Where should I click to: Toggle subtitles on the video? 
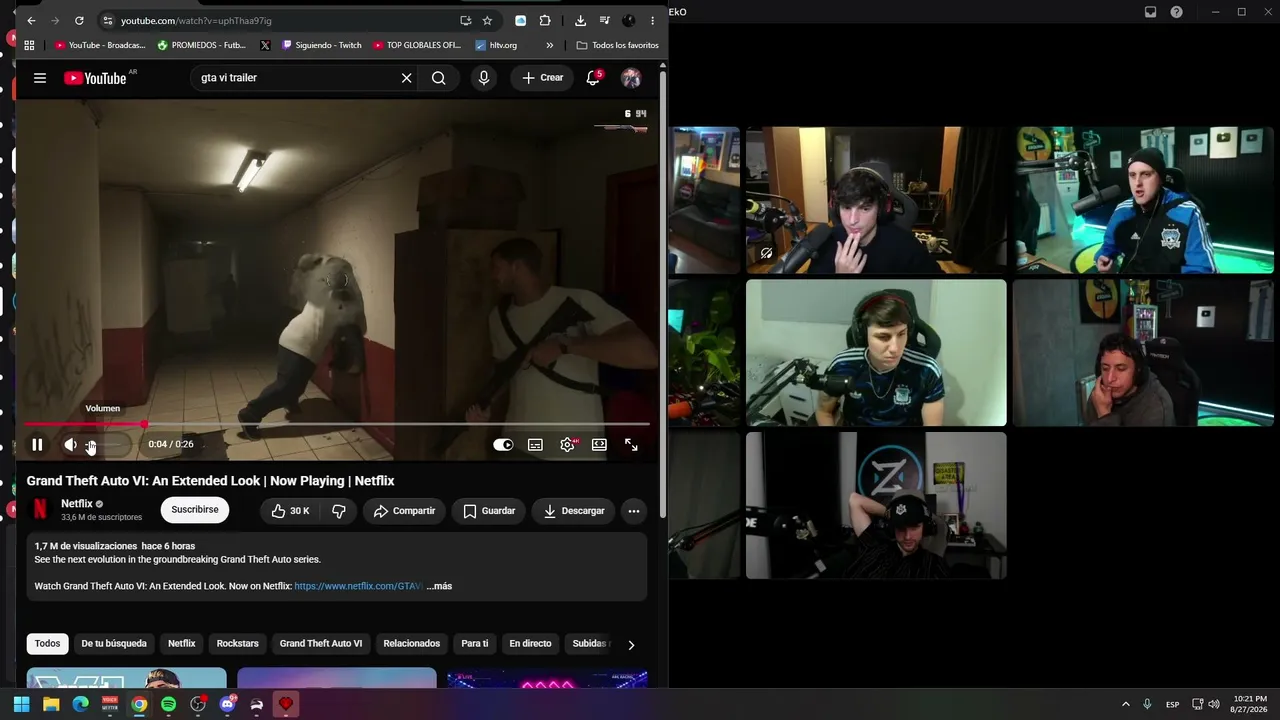pos(535,445)
